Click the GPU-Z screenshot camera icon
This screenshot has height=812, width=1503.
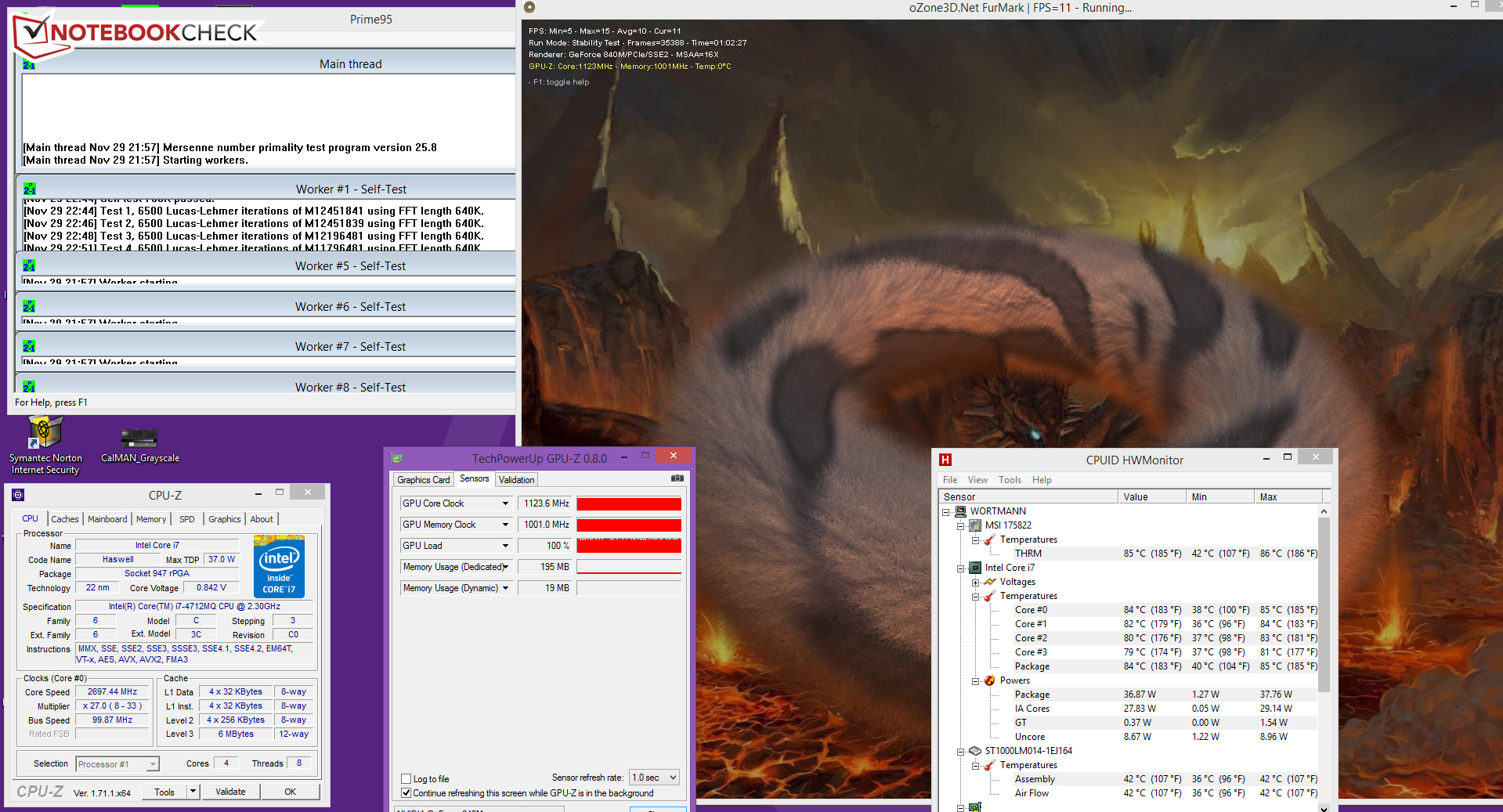pos(677,478)
